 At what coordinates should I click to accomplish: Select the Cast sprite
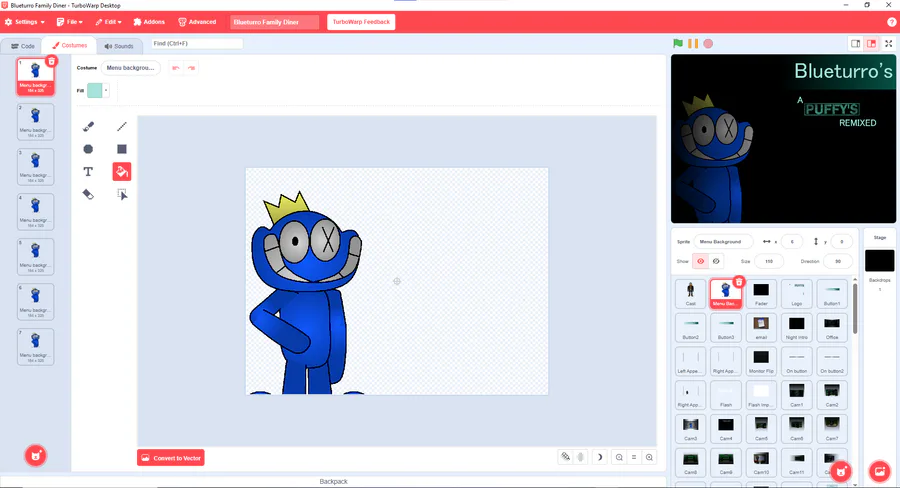click(x=690, y=294)
